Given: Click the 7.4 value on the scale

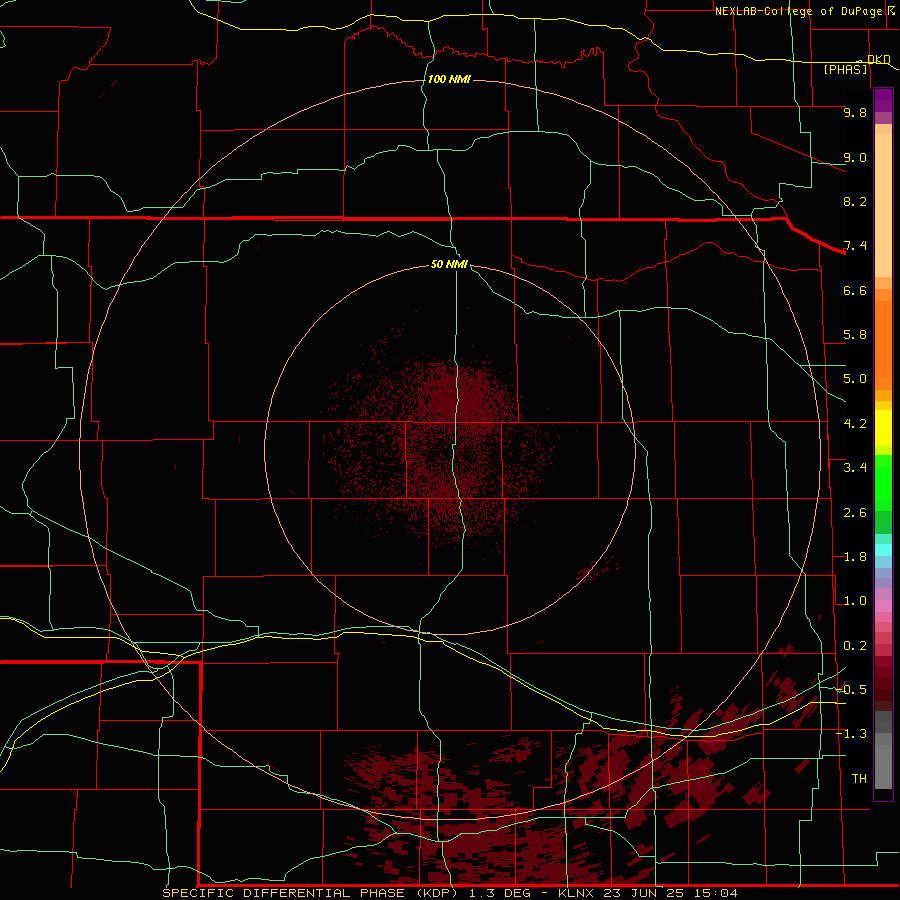Looking at the screenshot, I should pos(855,246).
